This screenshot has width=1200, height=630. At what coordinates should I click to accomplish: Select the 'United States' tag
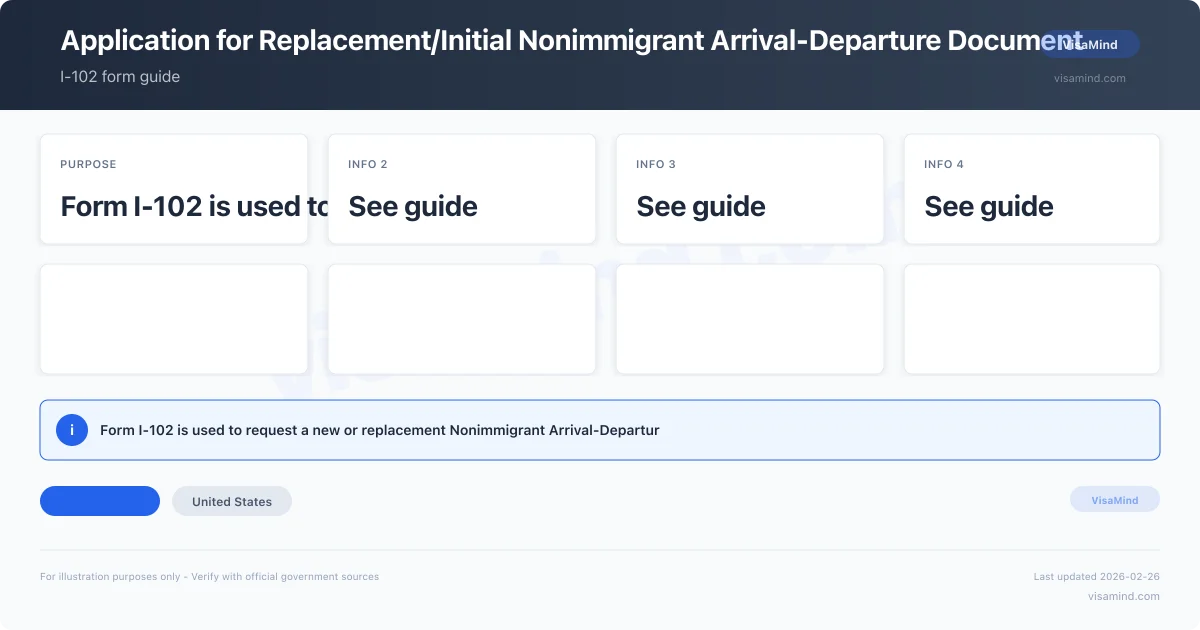click(x=232, y=501)
